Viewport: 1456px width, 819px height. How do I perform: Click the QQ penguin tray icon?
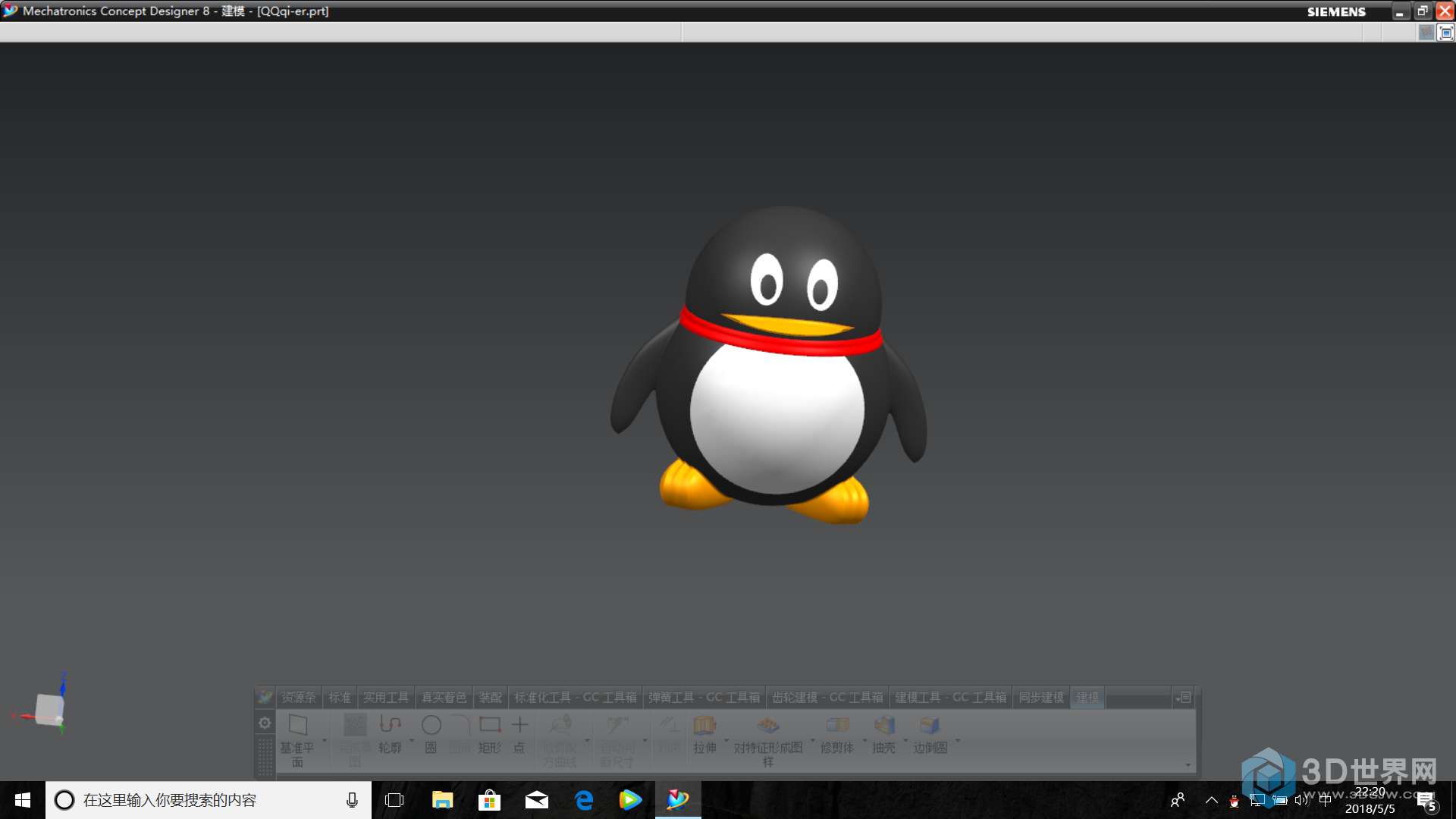[1235, 801]
